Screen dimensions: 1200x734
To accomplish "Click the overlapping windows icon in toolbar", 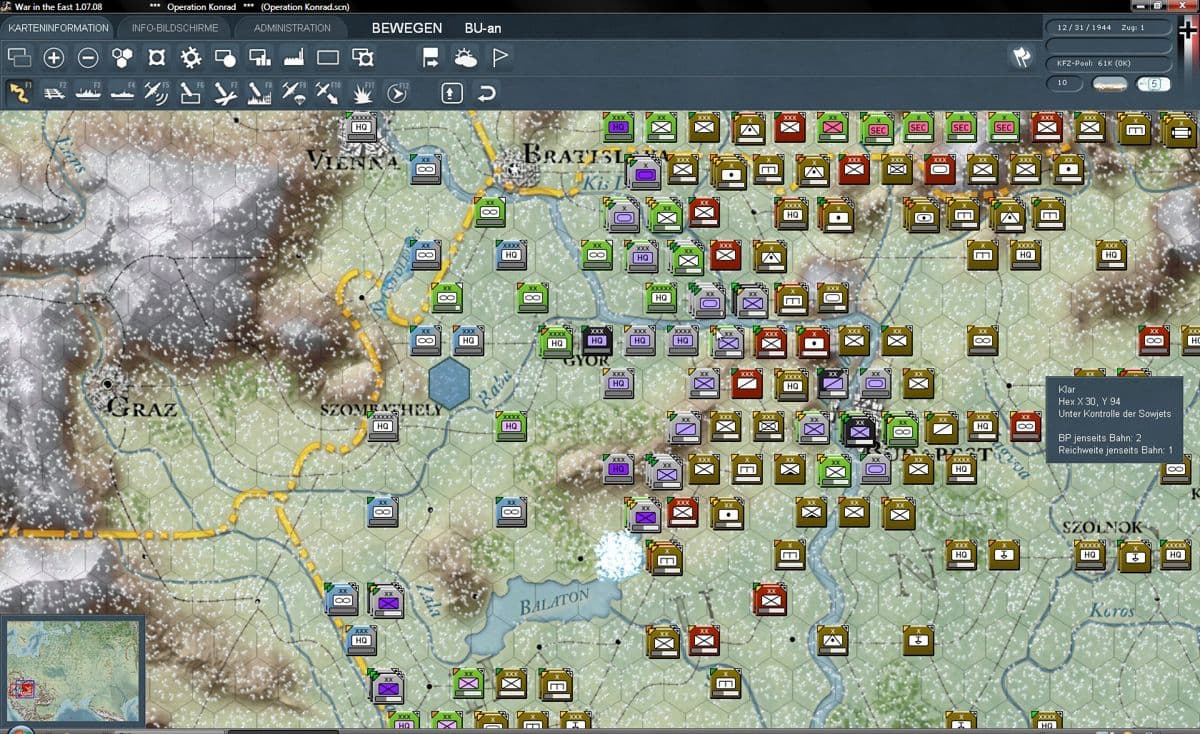I will tap(20, 59).
